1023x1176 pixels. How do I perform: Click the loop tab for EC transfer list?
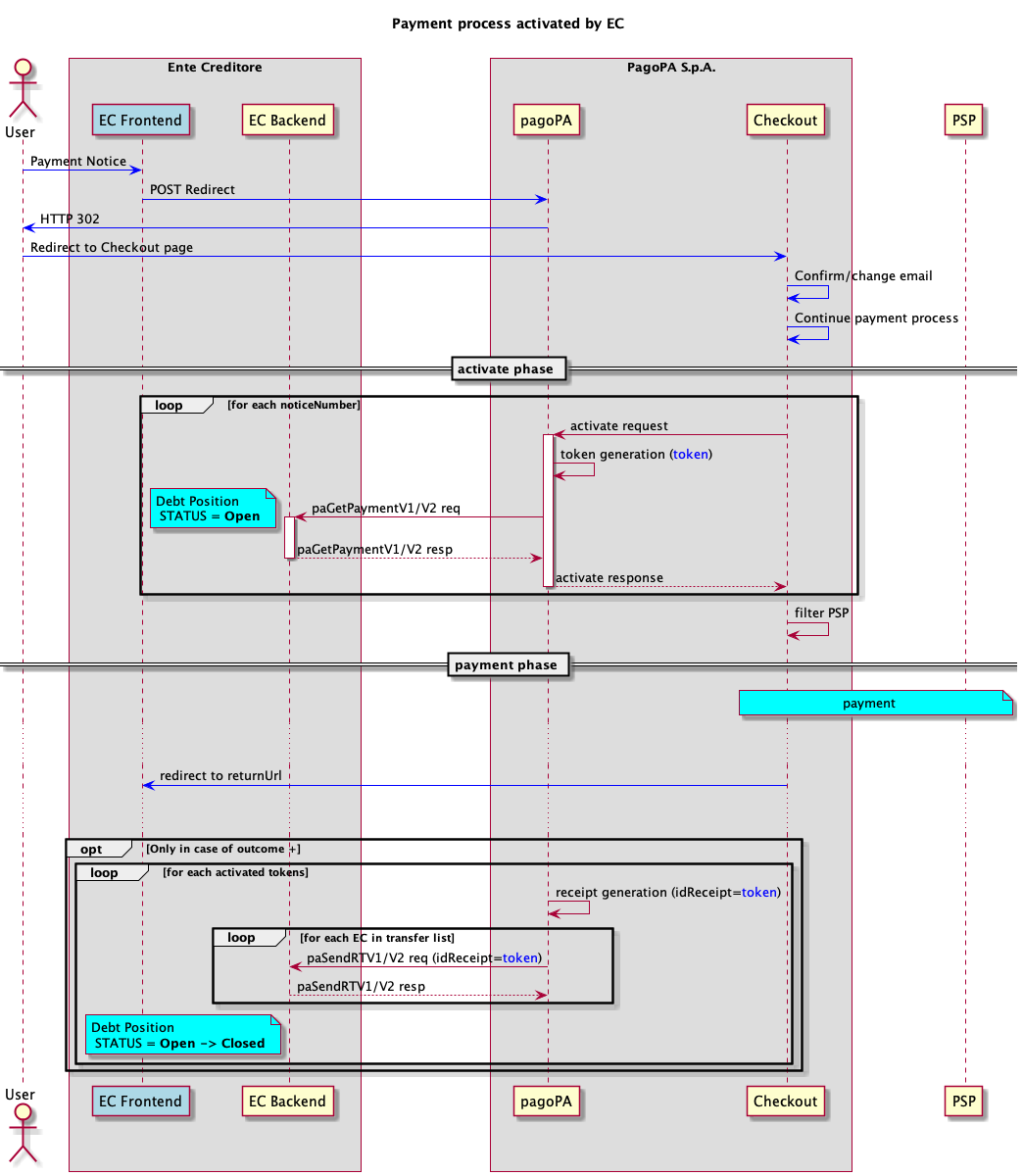(x=243, y=938)
